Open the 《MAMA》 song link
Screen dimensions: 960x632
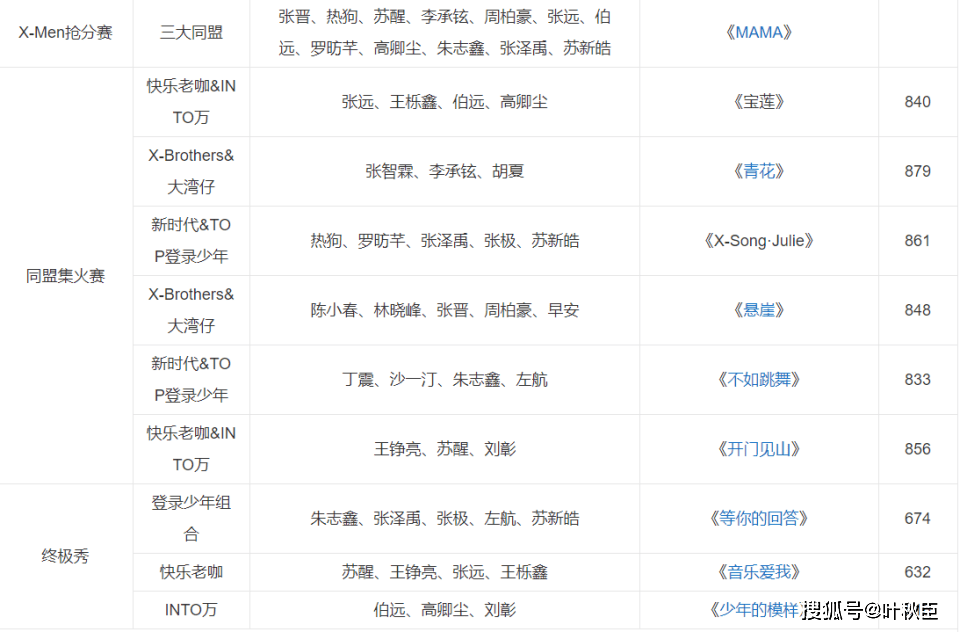(759, 32)
